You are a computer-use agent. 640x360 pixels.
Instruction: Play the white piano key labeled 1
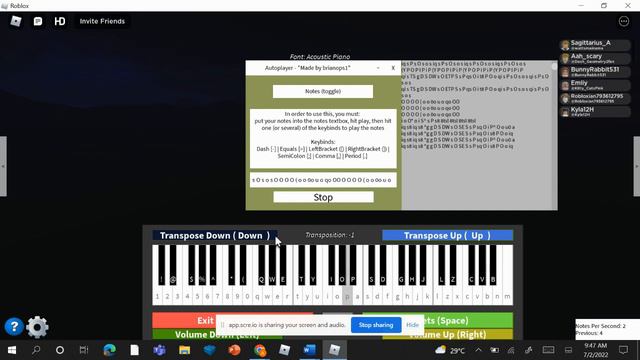tap(157, 296)
